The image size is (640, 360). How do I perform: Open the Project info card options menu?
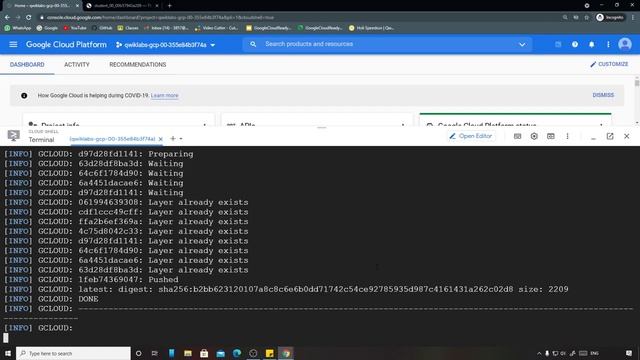(x=204, y=124)
